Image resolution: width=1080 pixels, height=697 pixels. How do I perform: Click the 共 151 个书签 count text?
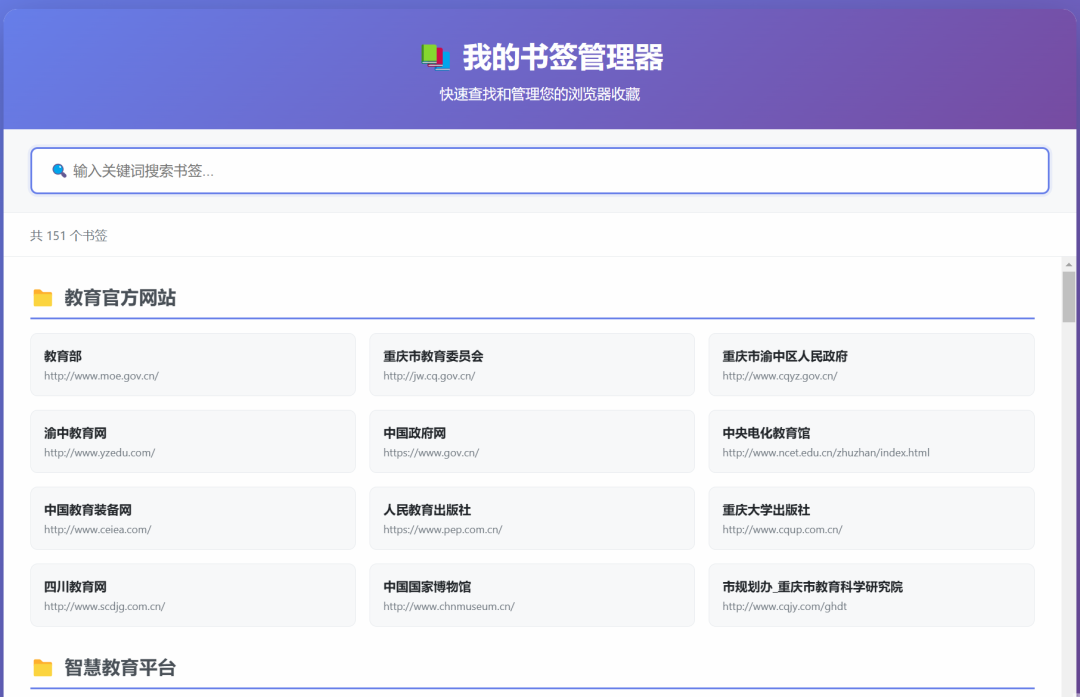[69, 236]
